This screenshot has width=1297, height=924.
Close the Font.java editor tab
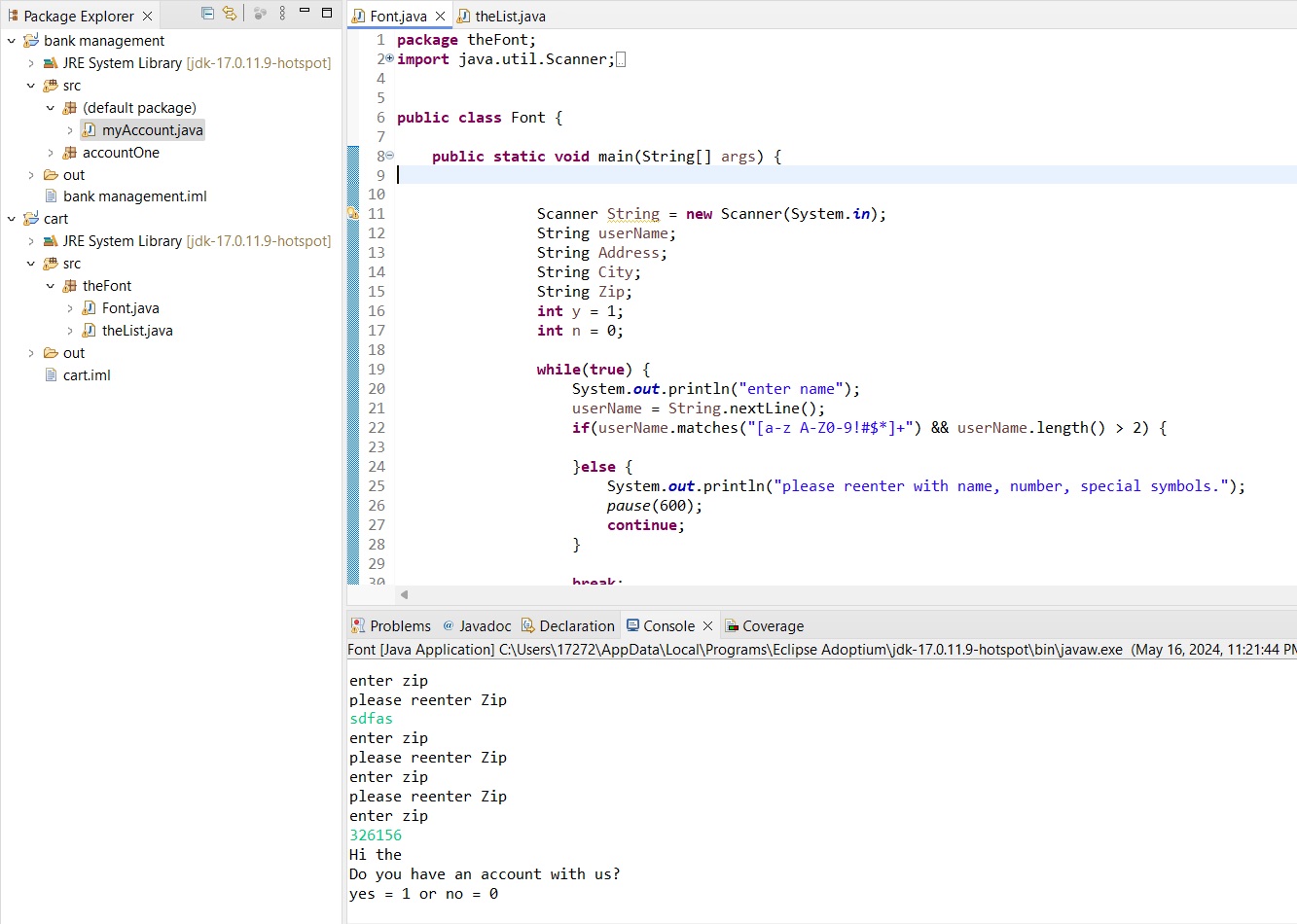click(x=440, y=17)
